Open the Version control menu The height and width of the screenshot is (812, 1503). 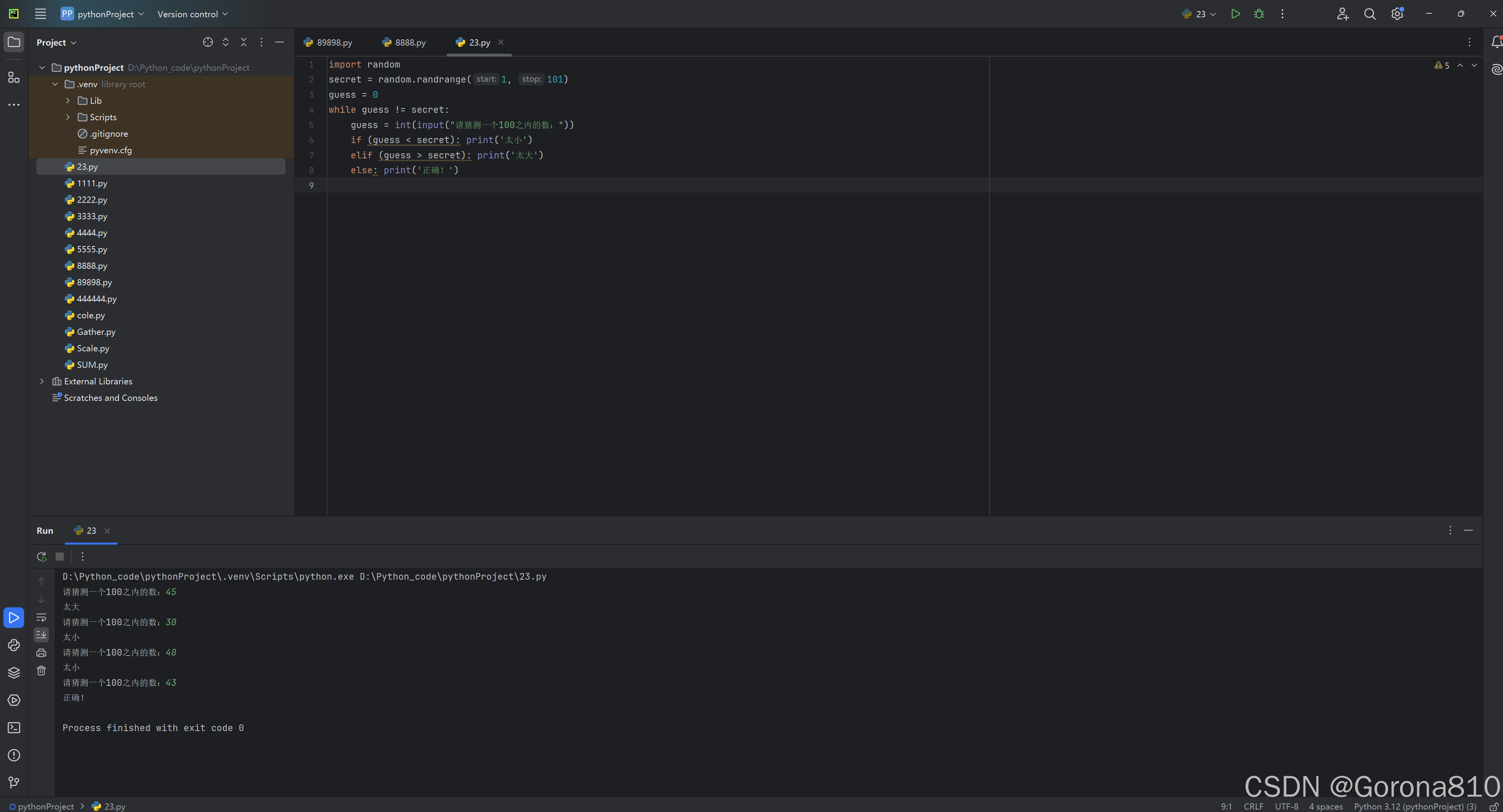pos(192,14)
